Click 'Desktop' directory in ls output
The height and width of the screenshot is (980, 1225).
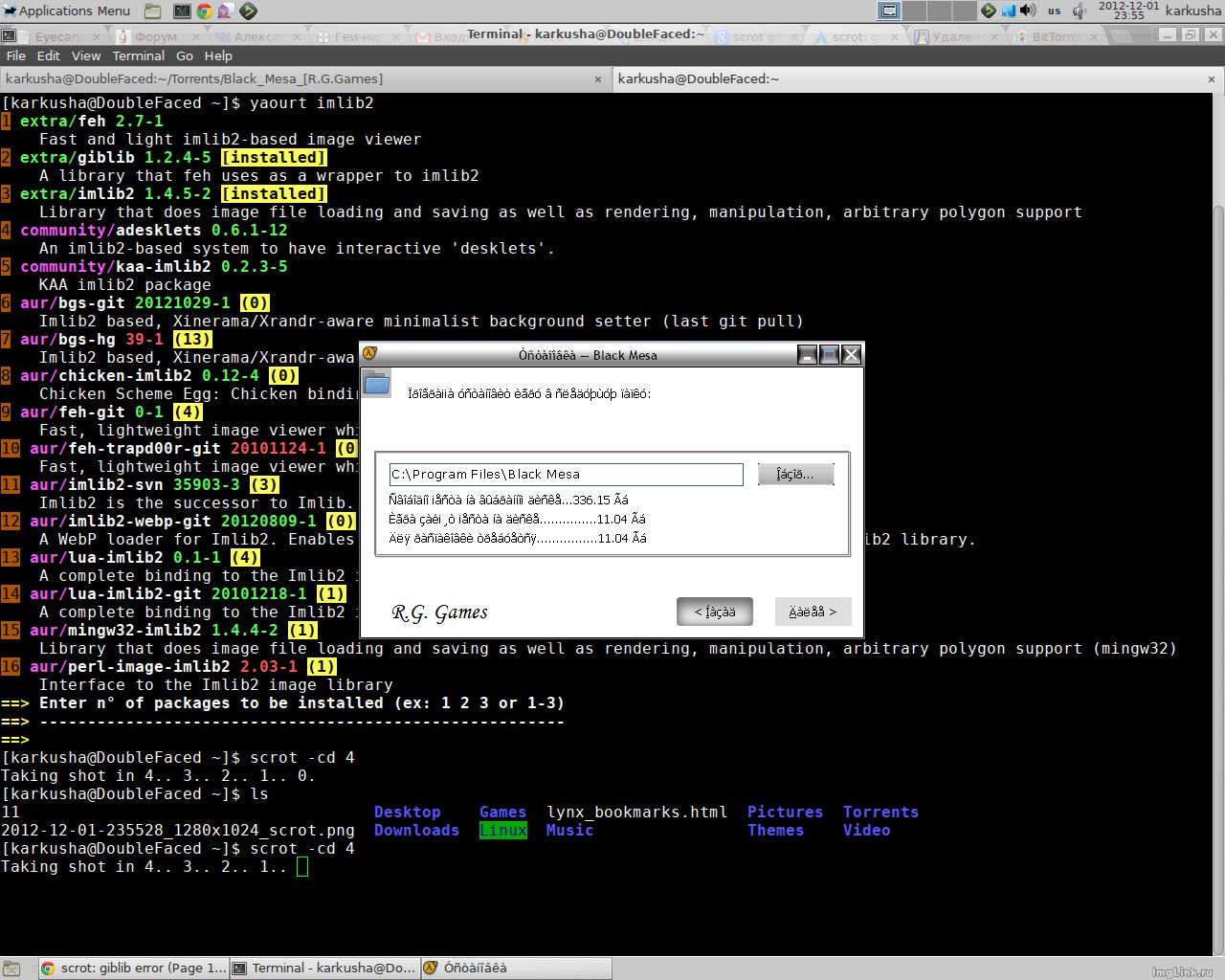(x=408, y=812)
